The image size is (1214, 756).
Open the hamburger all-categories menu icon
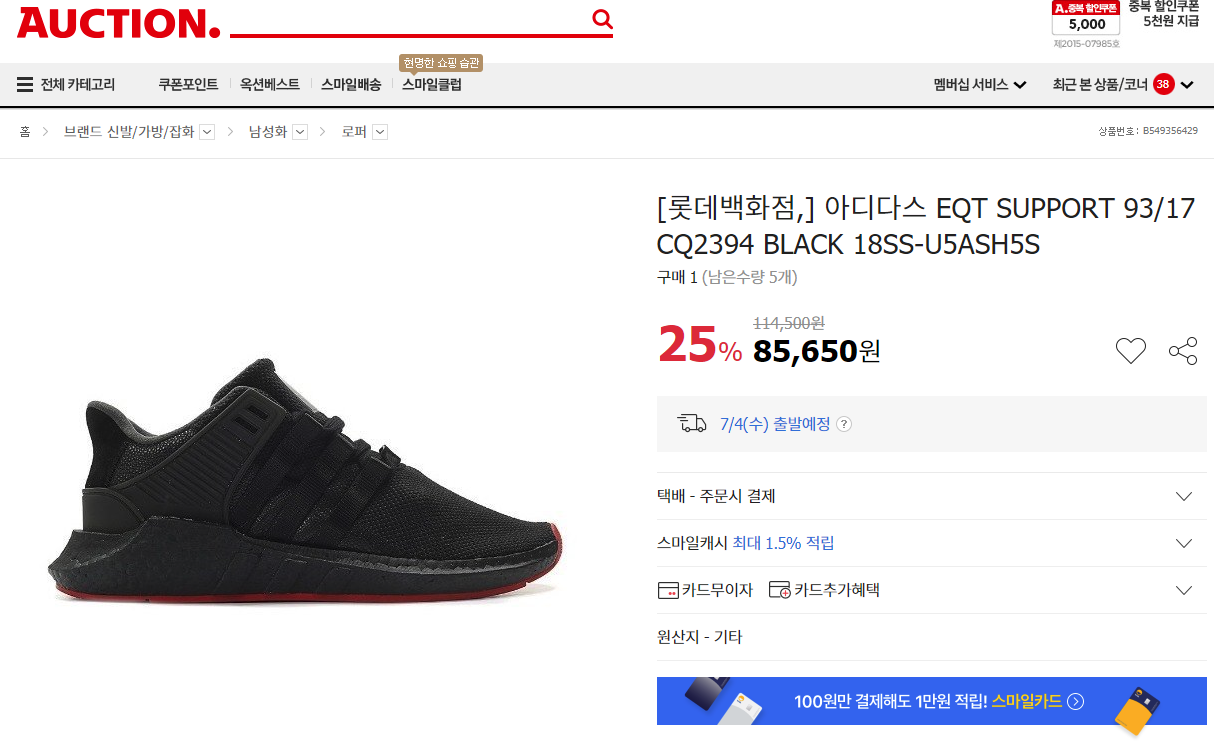click(25, 85)
